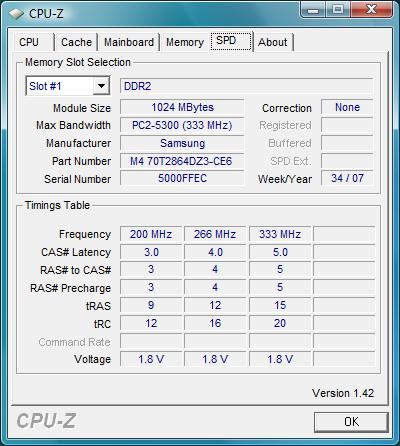Click the maximize window button
This screenshot has height=446, width=400.
[x=338, y=10]
